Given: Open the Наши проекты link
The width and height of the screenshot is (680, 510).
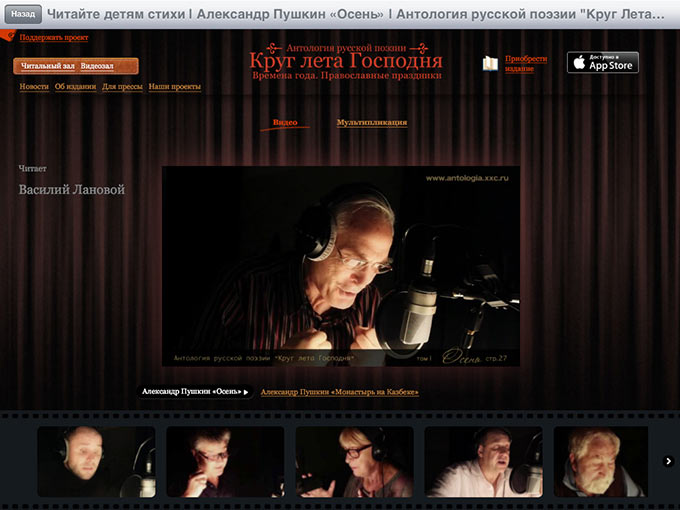Looking at the screenshot, I should pos(175,87).
